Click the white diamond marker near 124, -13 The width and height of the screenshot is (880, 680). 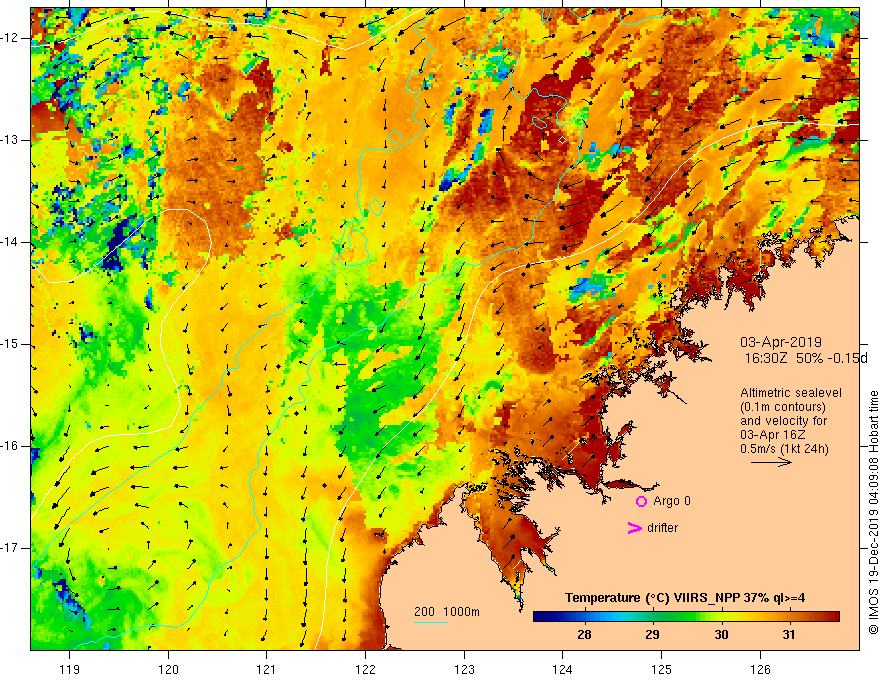[562, 140]
